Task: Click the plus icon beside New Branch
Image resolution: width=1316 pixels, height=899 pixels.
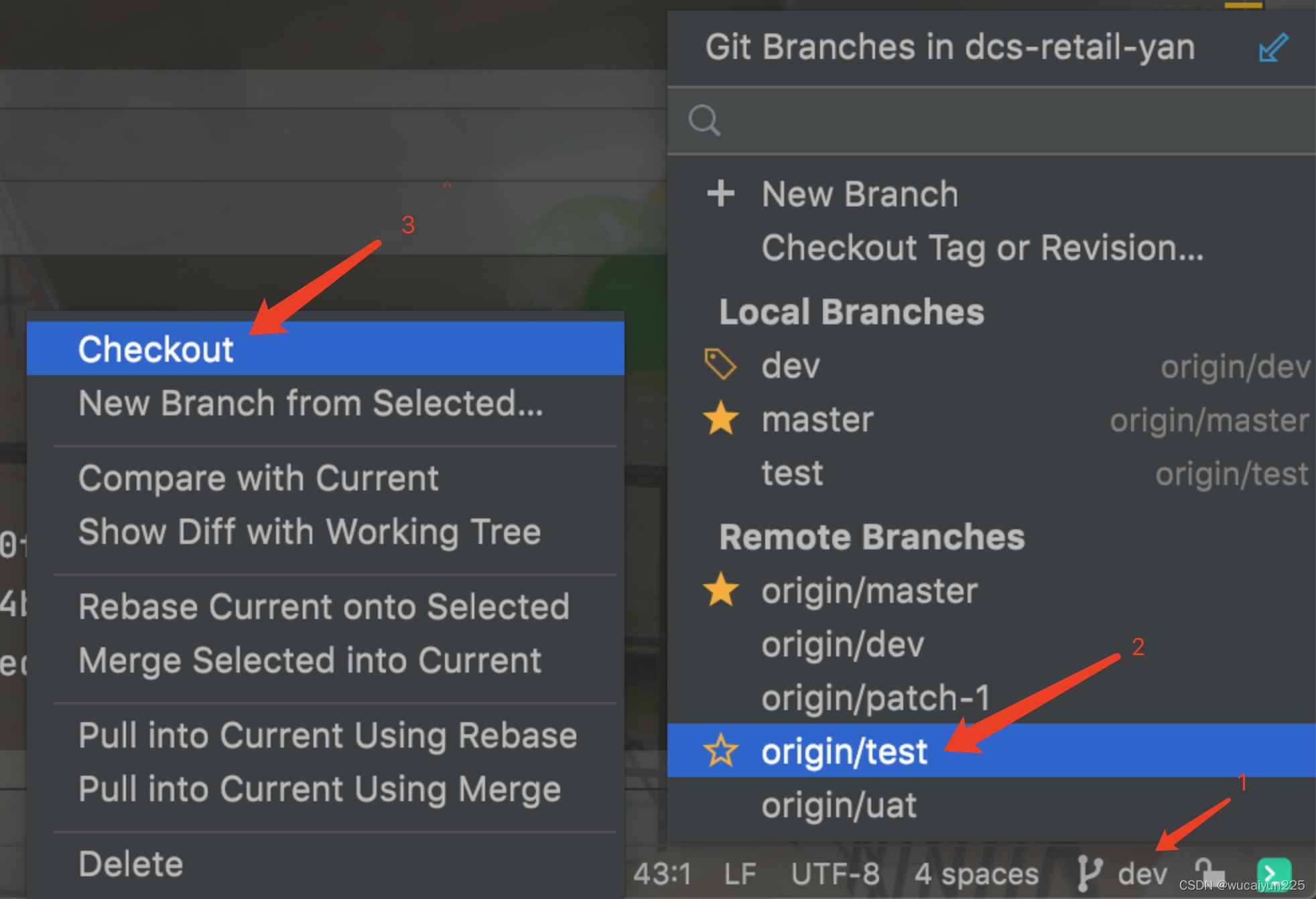Action: point(720,194)
